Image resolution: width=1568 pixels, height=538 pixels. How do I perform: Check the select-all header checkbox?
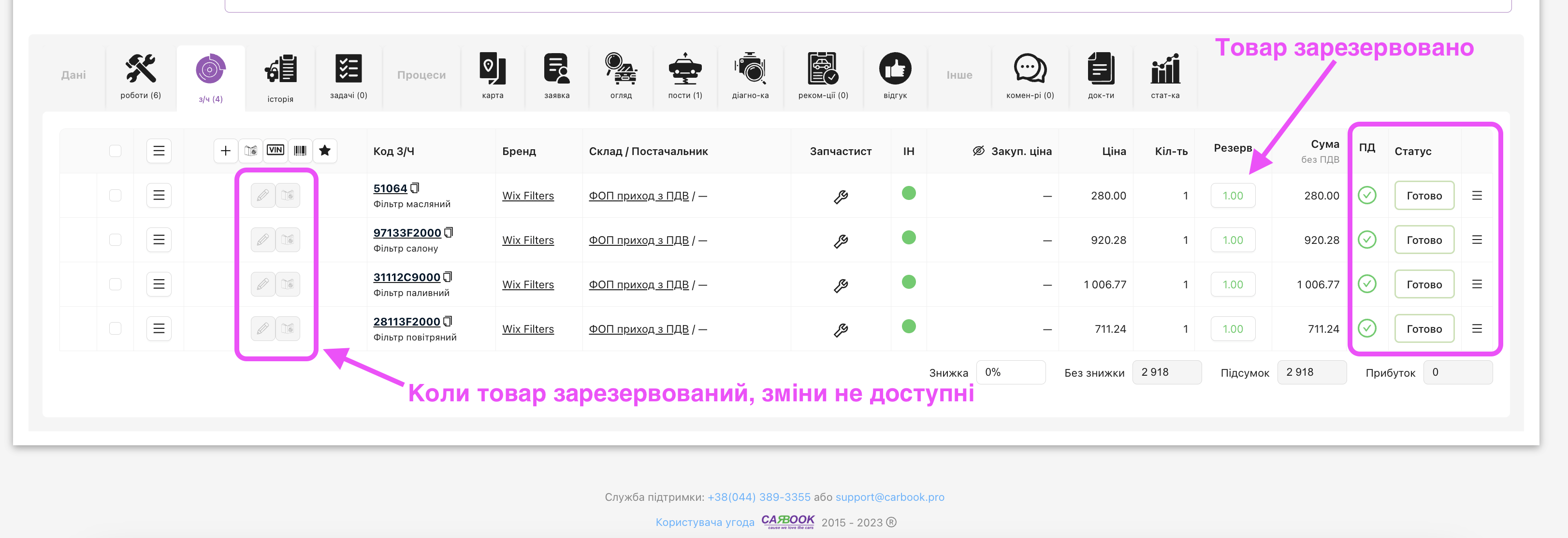(x=115, y=151)
